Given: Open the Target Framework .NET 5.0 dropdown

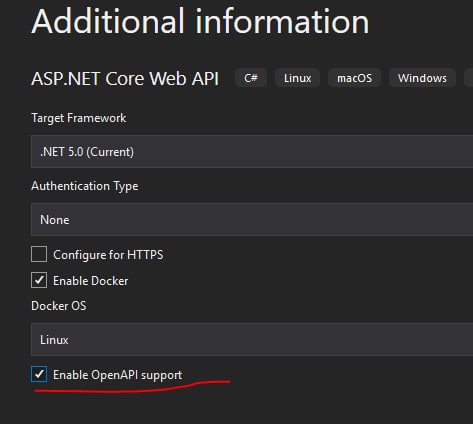Looking at the screenshot, I should click(x=252, y=152).
